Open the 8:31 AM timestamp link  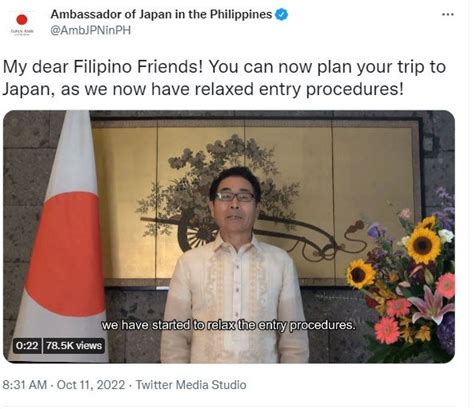25,385
